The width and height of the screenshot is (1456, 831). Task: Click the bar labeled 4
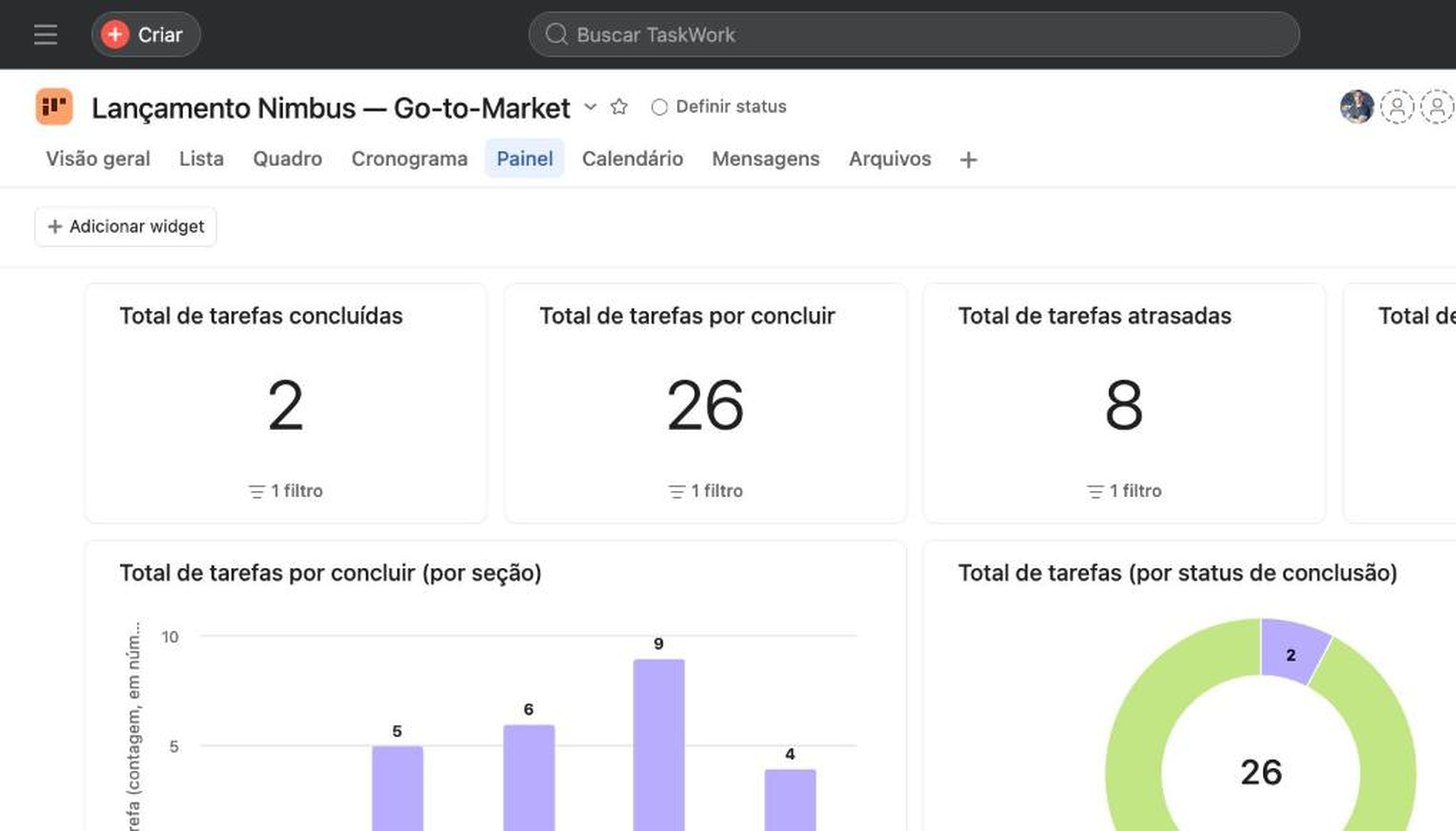pos(790,800)
